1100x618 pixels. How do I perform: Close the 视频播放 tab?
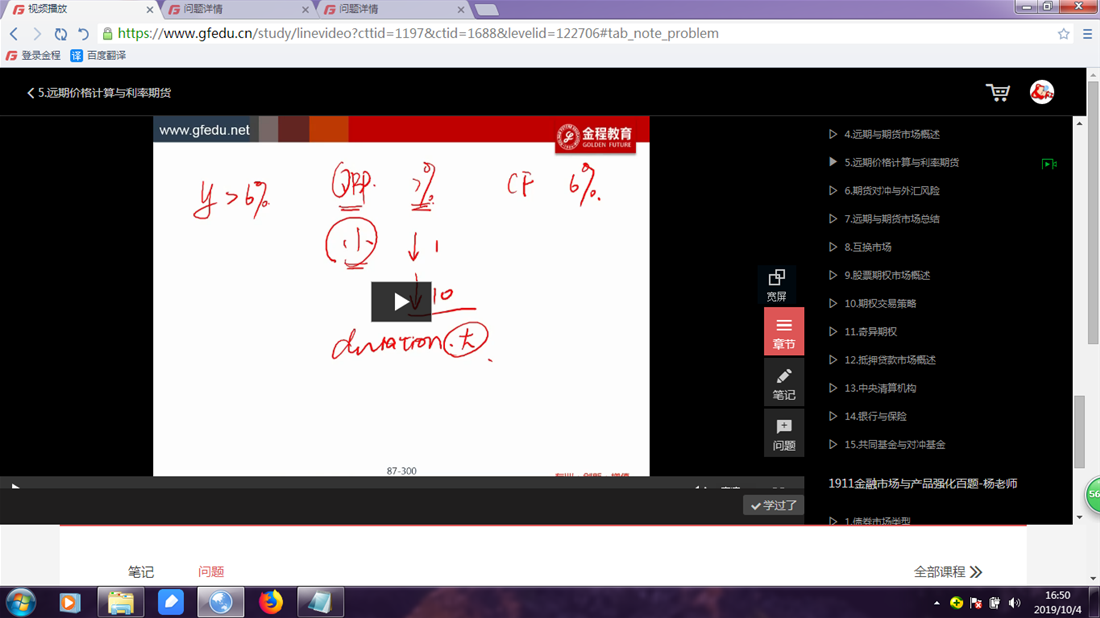pos(149,10)
